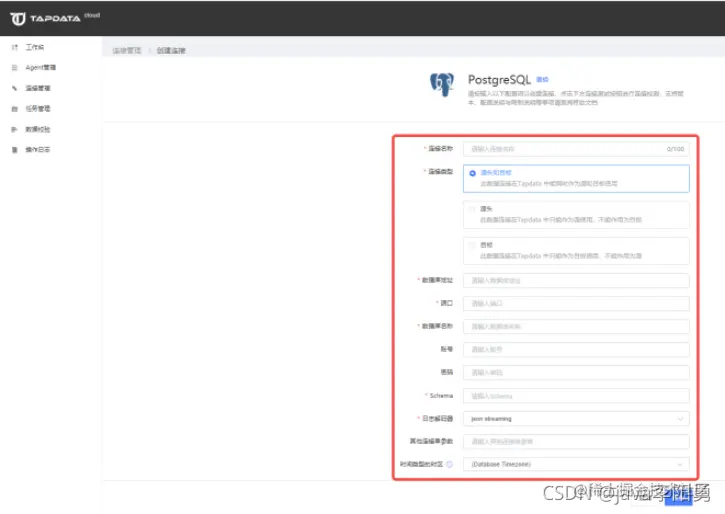Select the 目标 target-only radio option
Screen dimensions: 725x514
576,251
